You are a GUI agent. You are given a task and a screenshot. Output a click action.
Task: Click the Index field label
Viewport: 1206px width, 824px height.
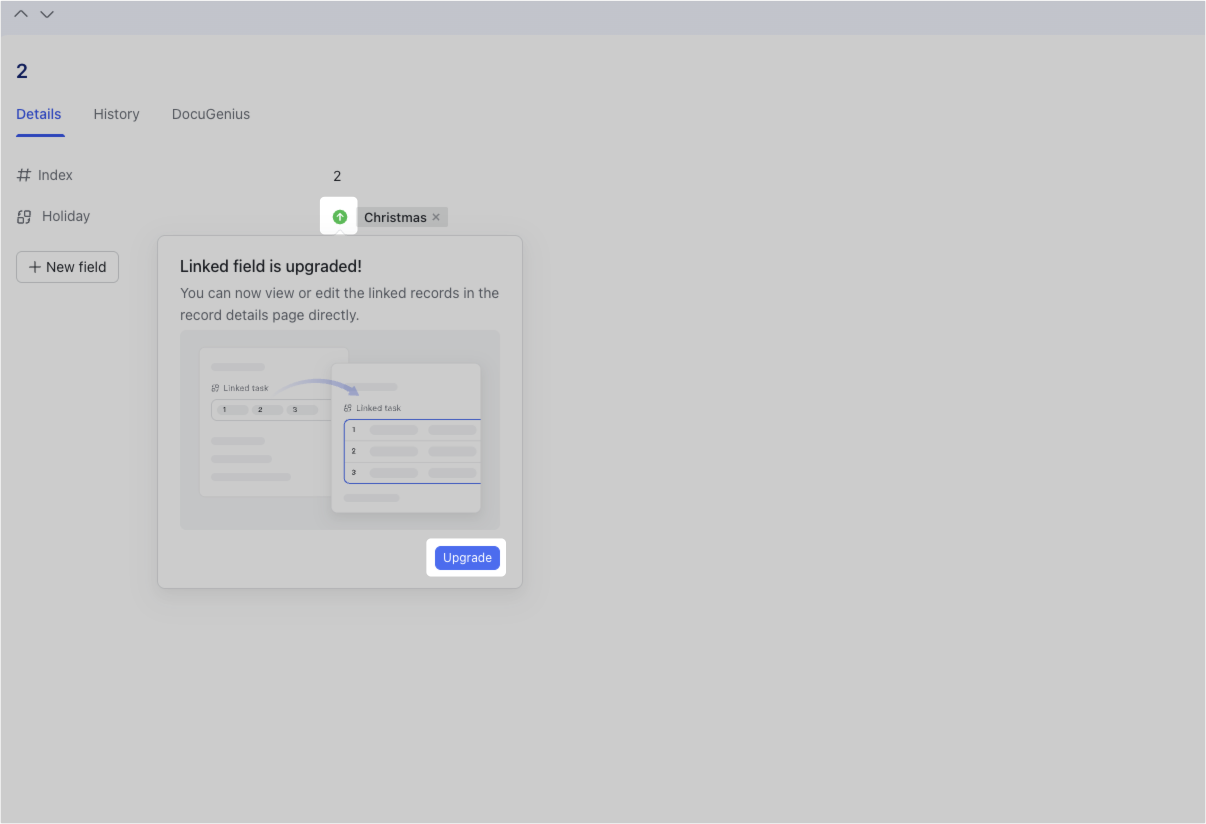click(x=55, y=175)
